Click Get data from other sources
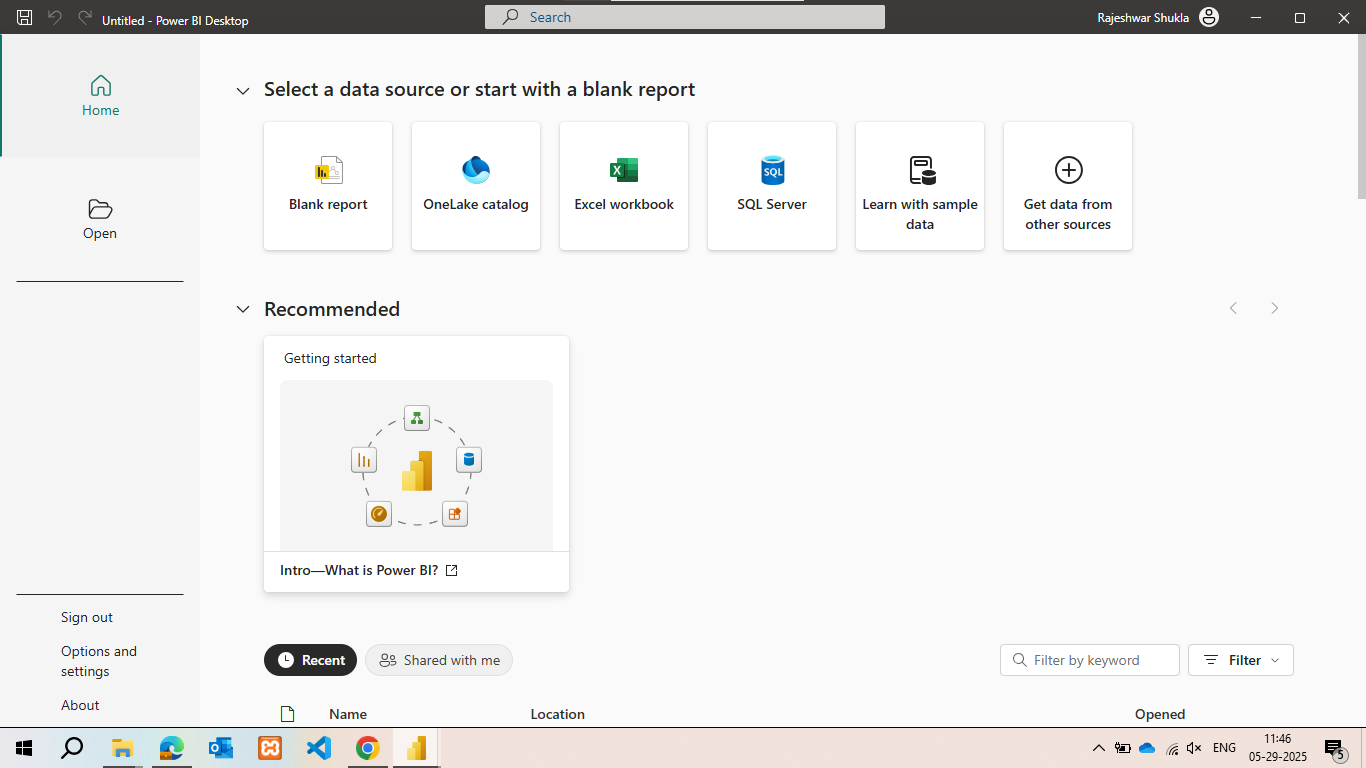Image resolution: width=1366 pixels, height=768 pixels. 1068,186
